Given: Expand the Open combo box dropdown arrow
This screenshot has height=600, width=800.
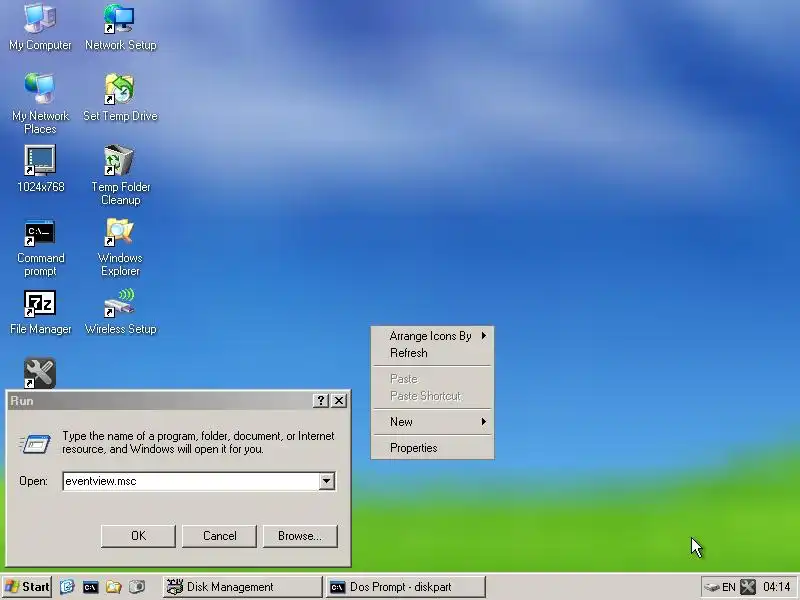Looking at the screenshot, I should pyautogui.click(x=327, y=481).
